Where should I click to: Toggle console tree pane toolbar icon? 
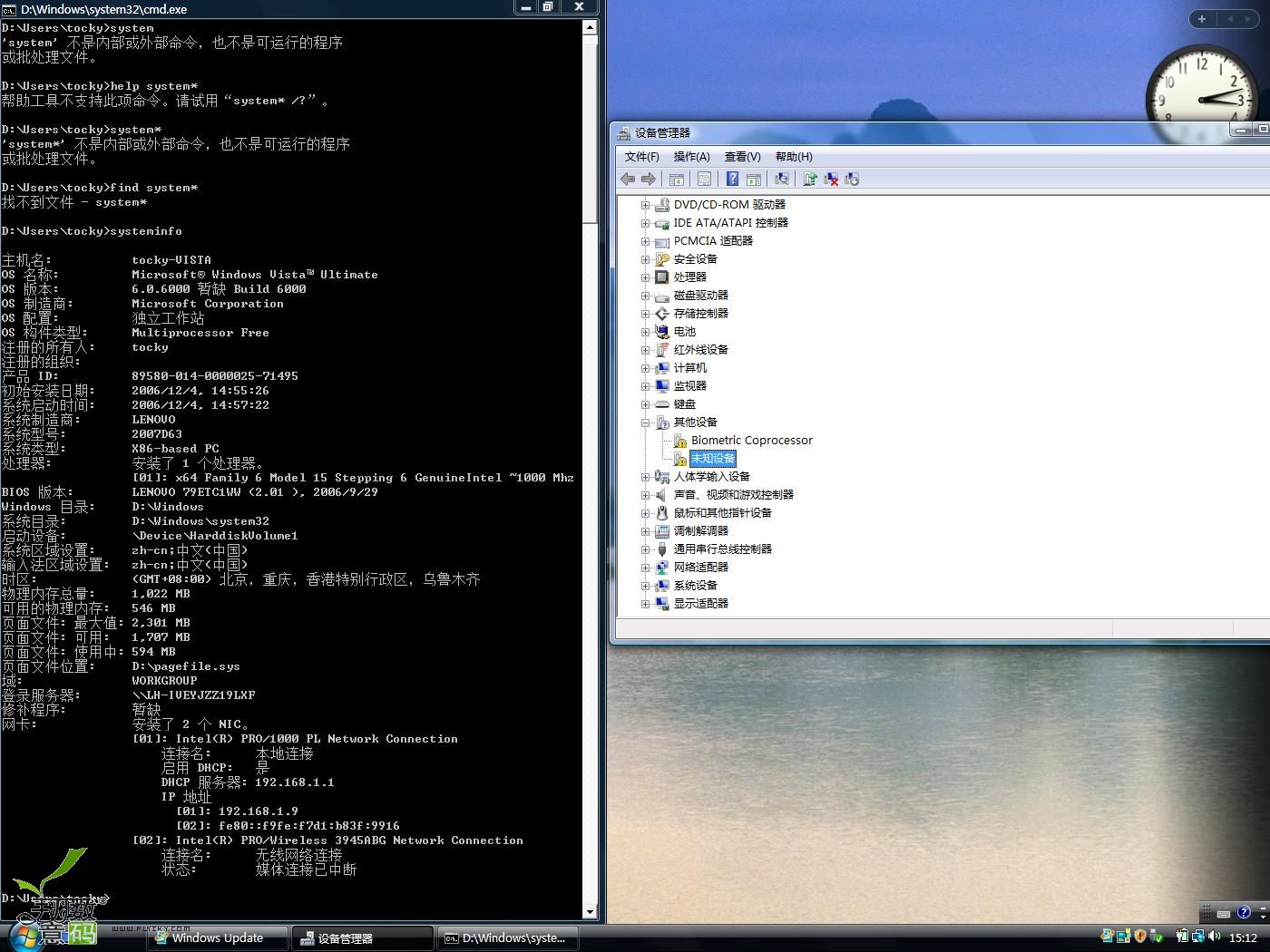677,180
